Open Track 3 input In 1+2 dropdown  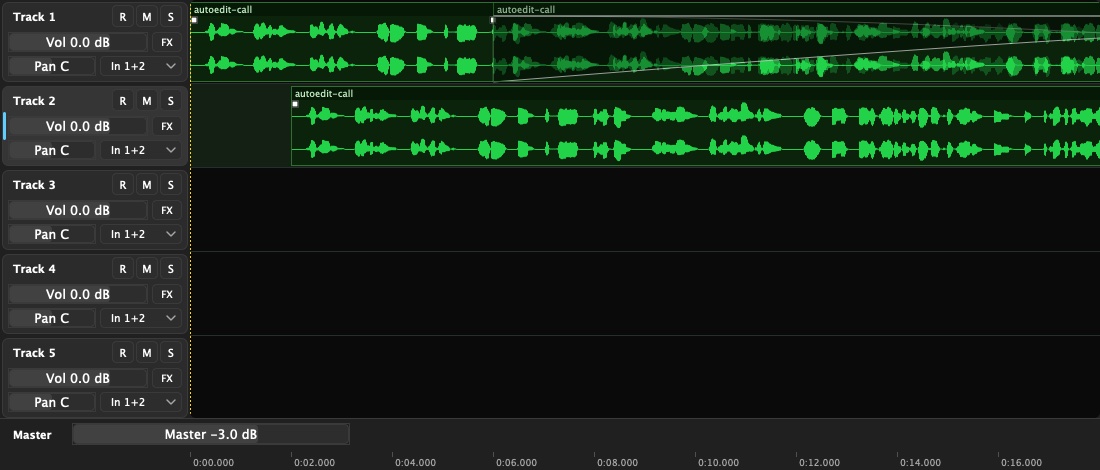tap(141, 234)
